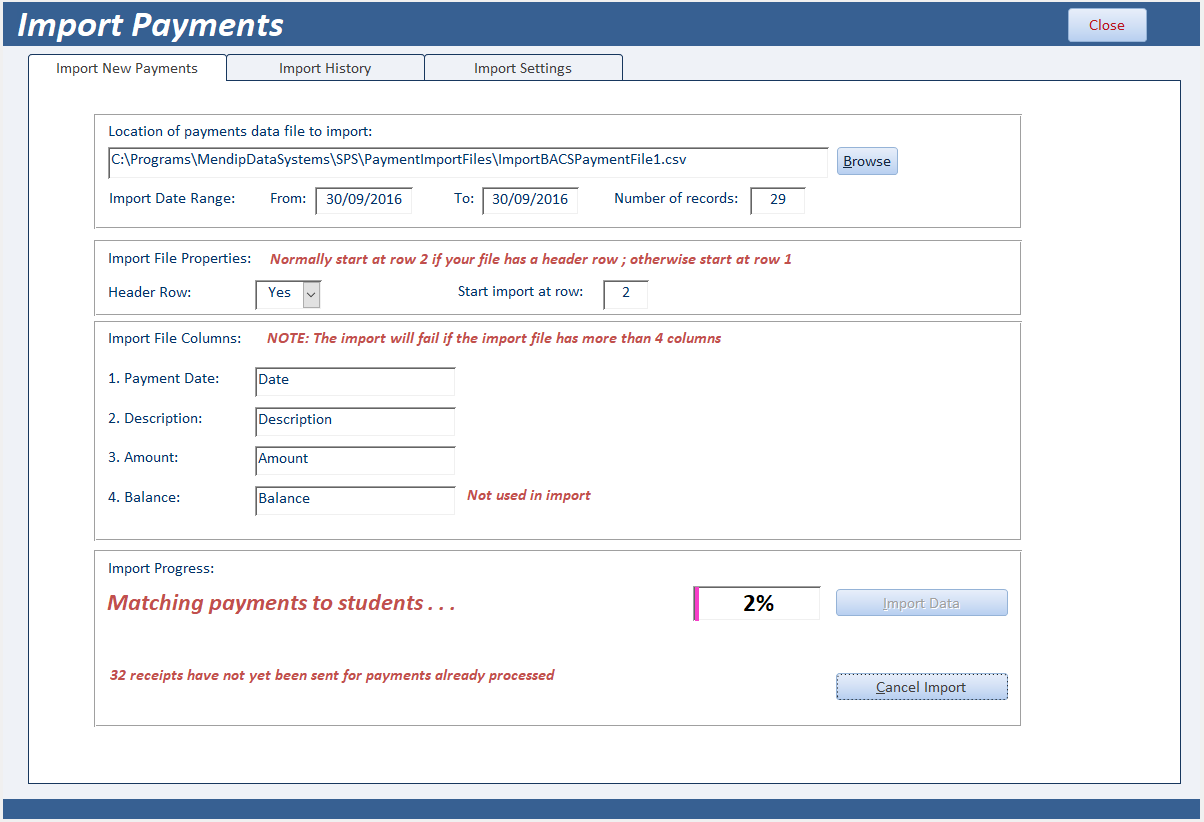Click the Payment Date column field
1204x822 pixels.
click(x=355, y=381)
